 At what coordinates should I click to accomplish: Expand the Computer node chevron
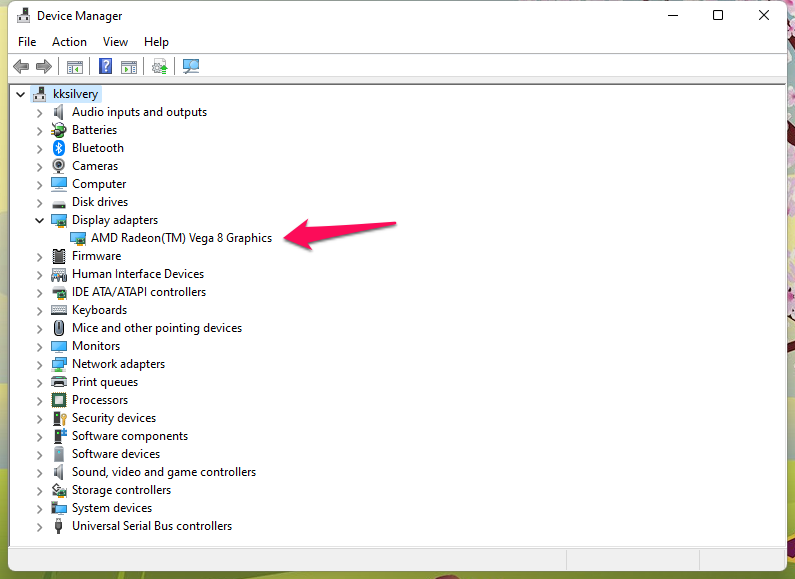[x=40, y=185]
